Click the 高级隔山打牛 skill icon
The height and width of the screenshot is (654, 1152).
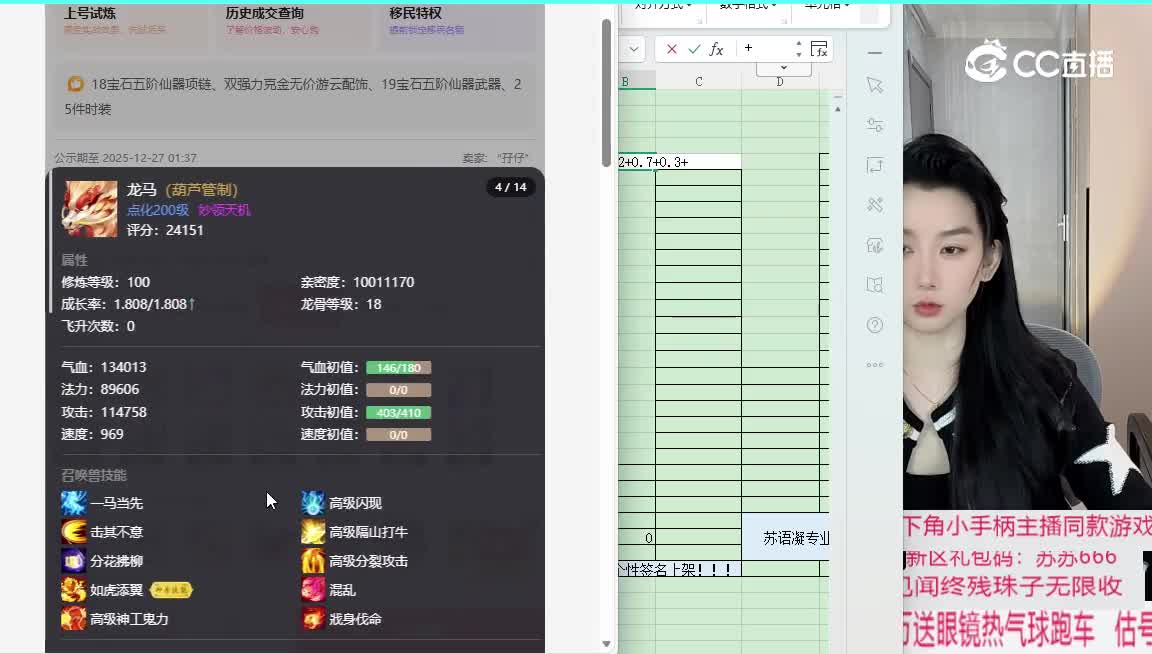tap(313, 531)
